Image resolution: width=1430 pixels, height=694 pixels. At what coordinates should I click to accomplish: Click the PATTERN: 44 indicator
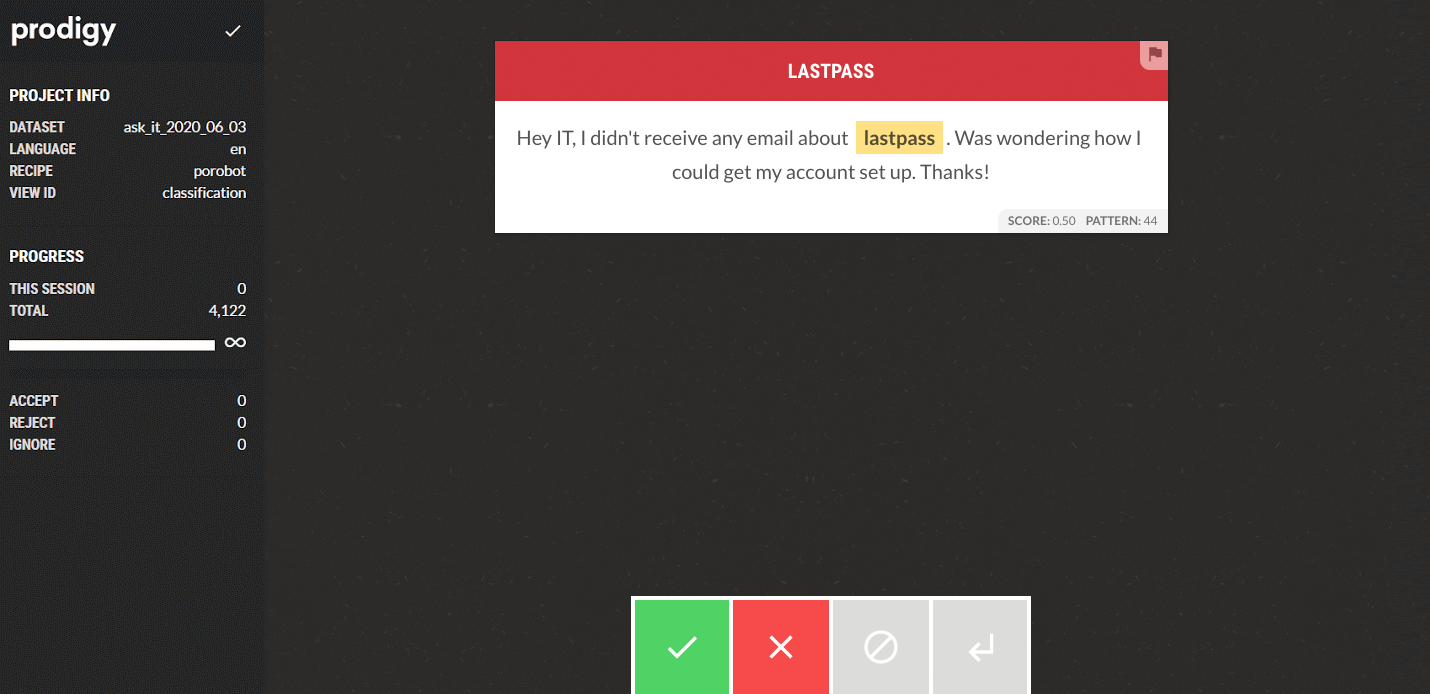tap(1121, 221)
